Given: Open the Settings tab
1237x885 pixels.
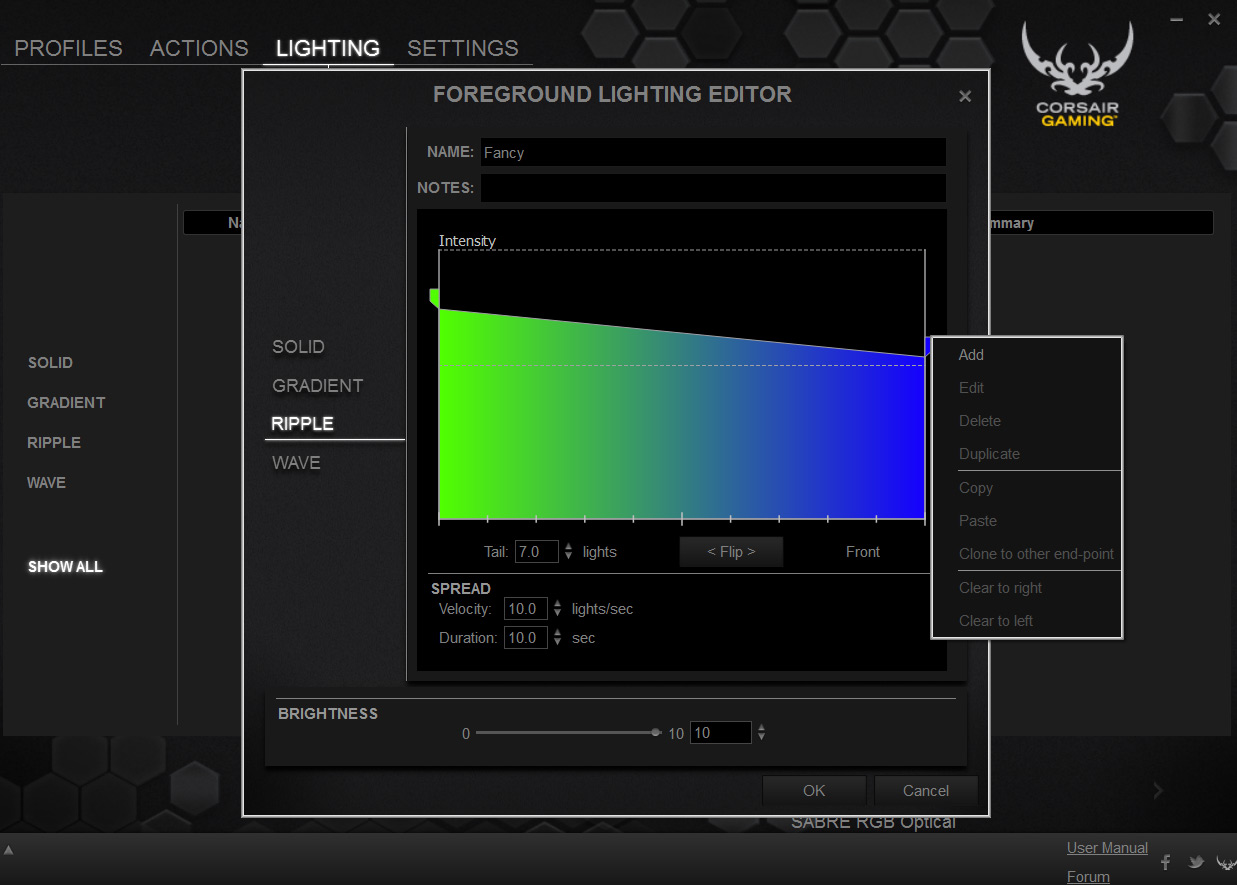Looking at the screenshot, I should point(462,48).
